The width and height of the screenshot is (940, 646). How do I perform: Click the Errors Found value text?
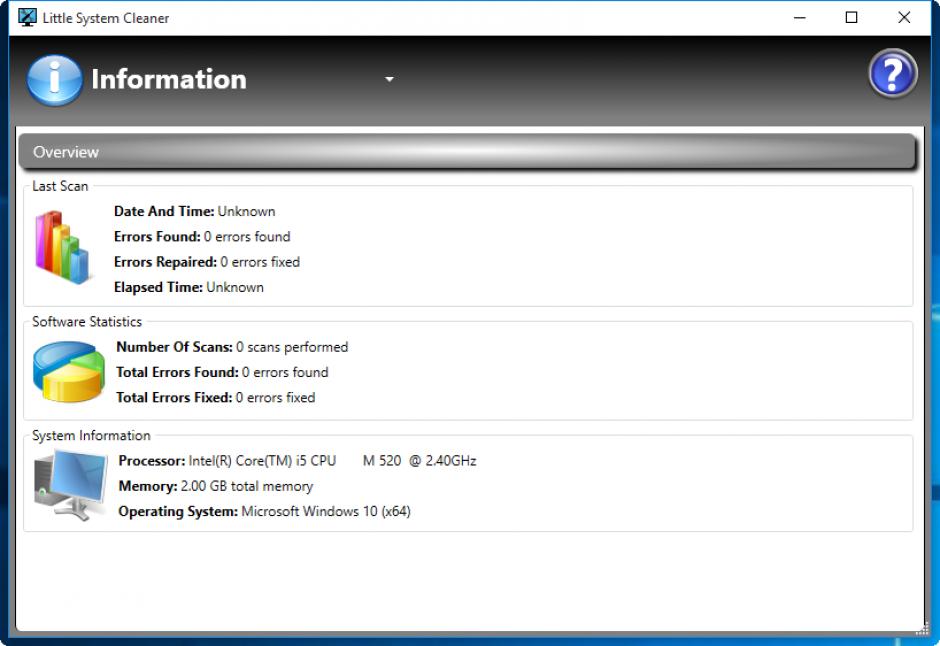click(x=247, y=237)
